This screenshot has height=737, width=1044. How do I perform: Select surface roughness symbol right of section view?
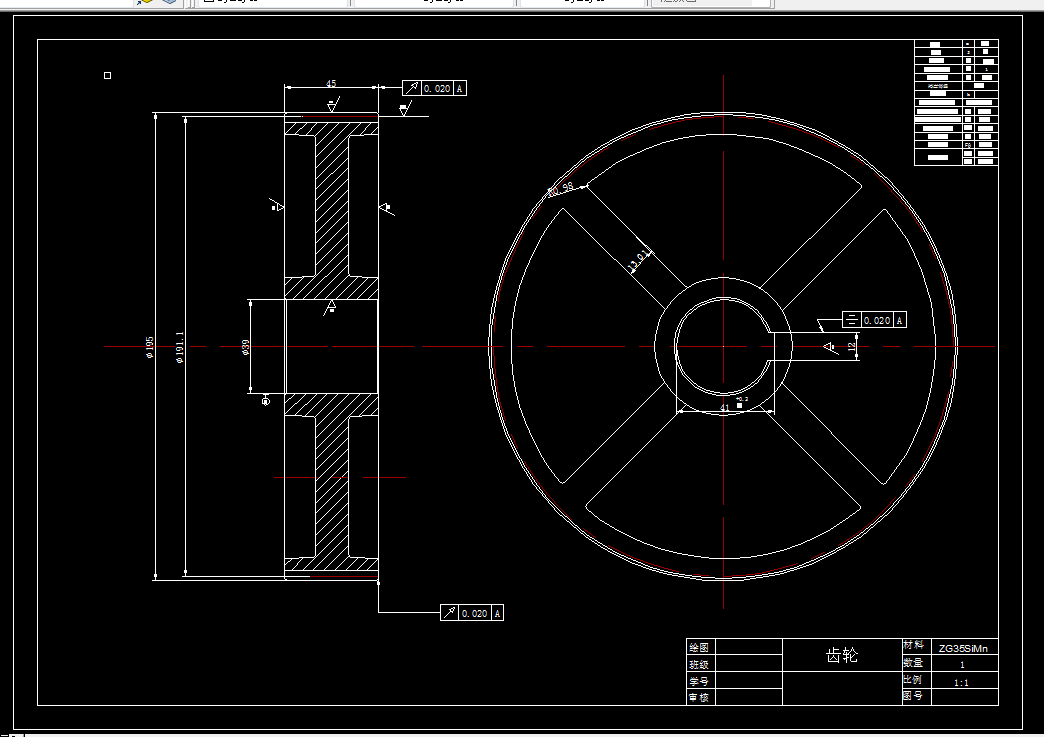386,208
